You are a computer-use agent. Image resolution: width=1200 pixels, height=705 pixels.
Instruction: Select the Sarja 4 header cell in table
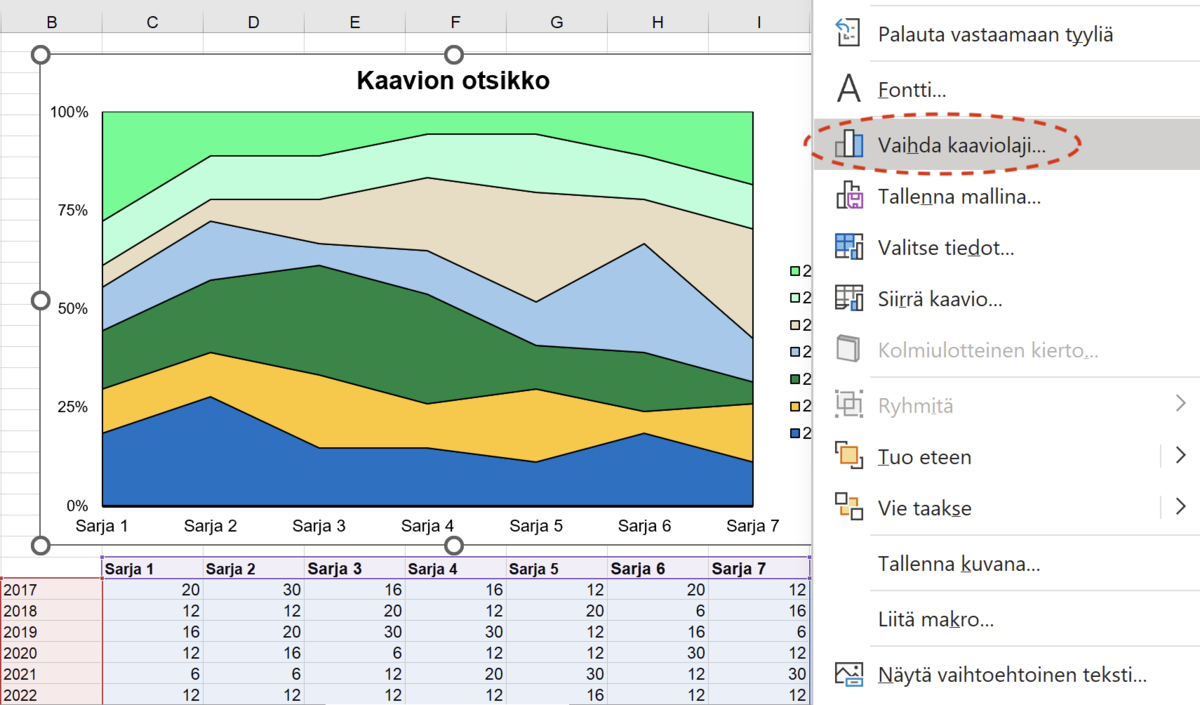(455, 569)
